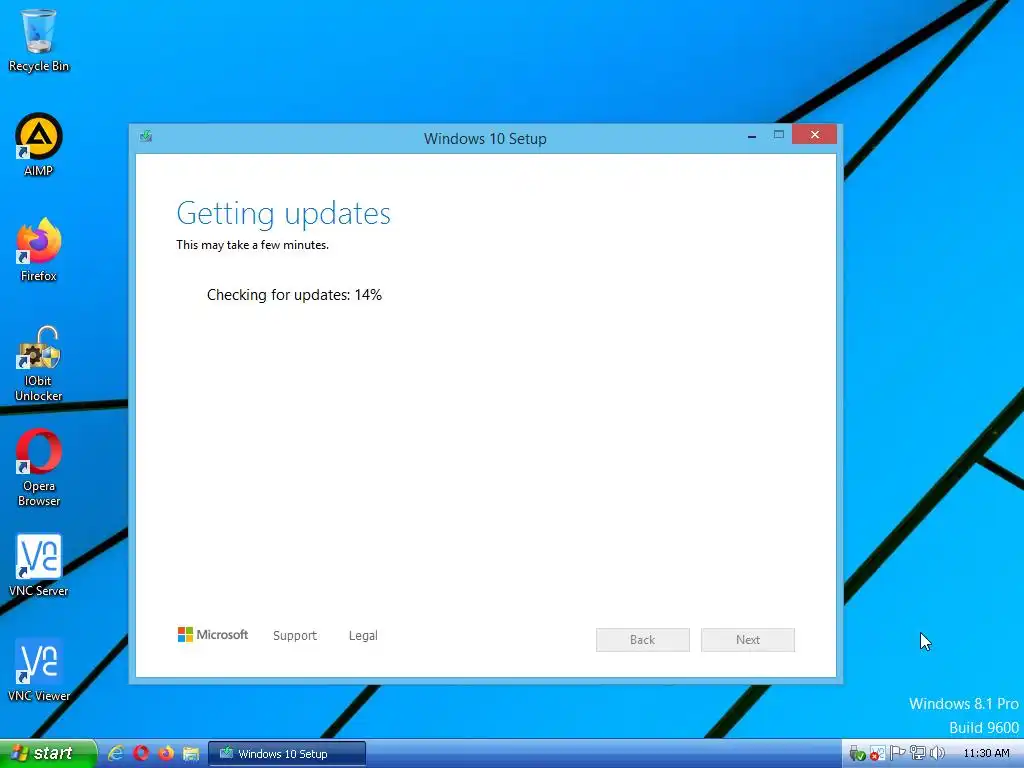Click the Back button

(643, 640)
